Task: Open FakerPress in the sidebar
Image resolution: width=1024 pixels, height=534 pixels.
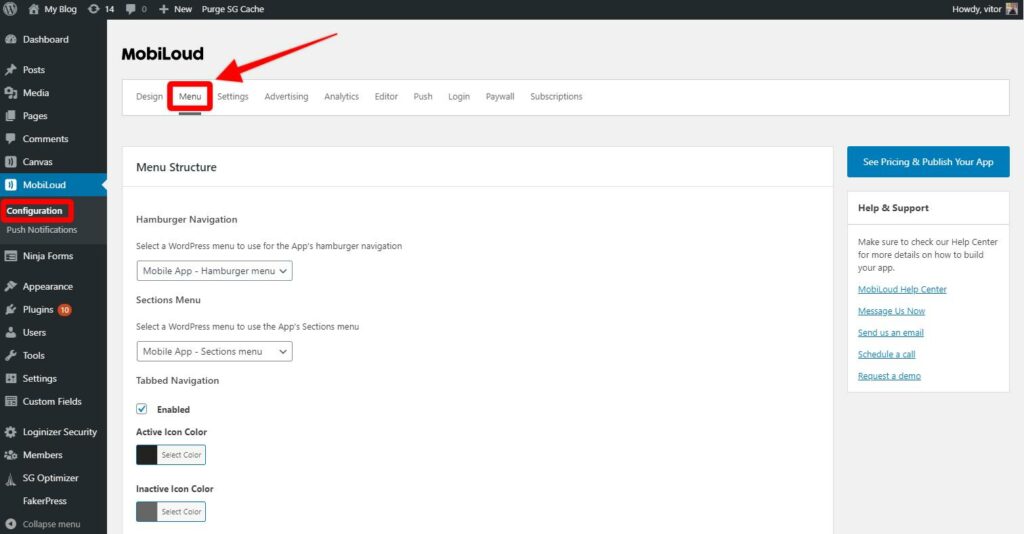Action: coord(44,501)
